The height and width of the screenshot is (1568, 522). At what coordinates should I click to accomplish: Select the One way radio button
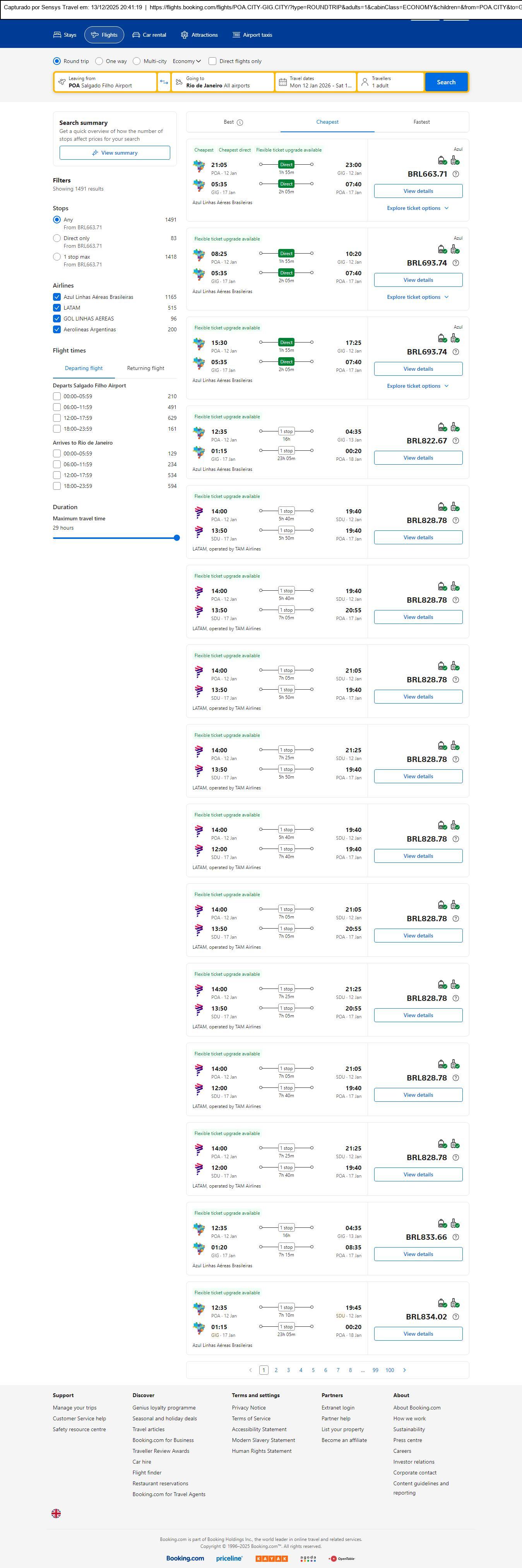tap(99, 61)
